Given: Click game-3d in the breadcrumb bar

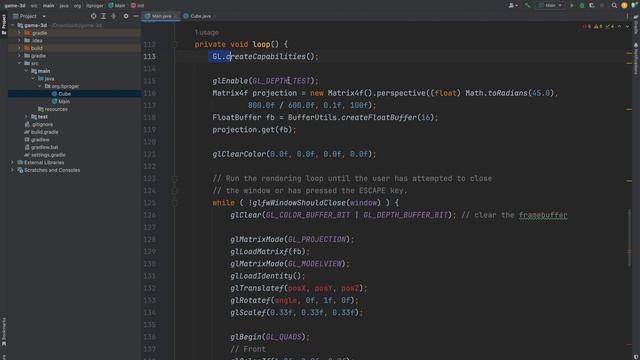Looking at the screenshot, I should pyautogui.click(x=15, y=6).
